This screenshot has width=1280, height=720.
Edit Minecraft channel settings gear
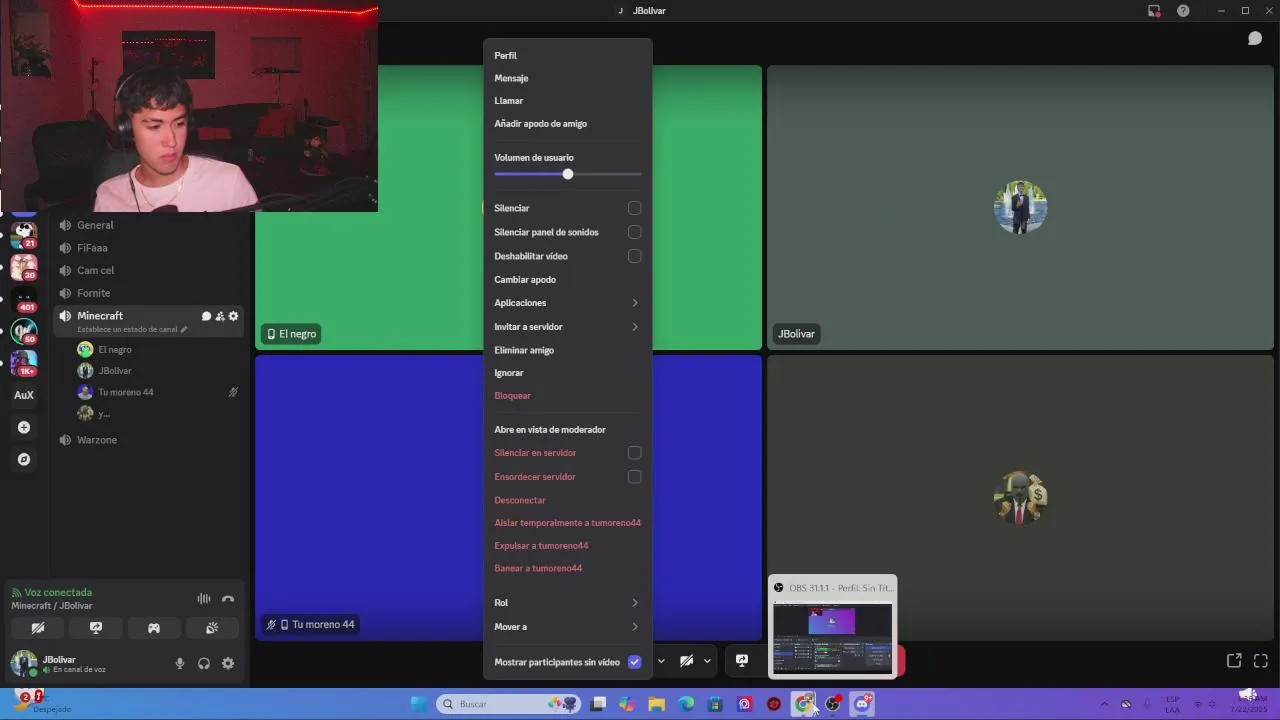233,316
